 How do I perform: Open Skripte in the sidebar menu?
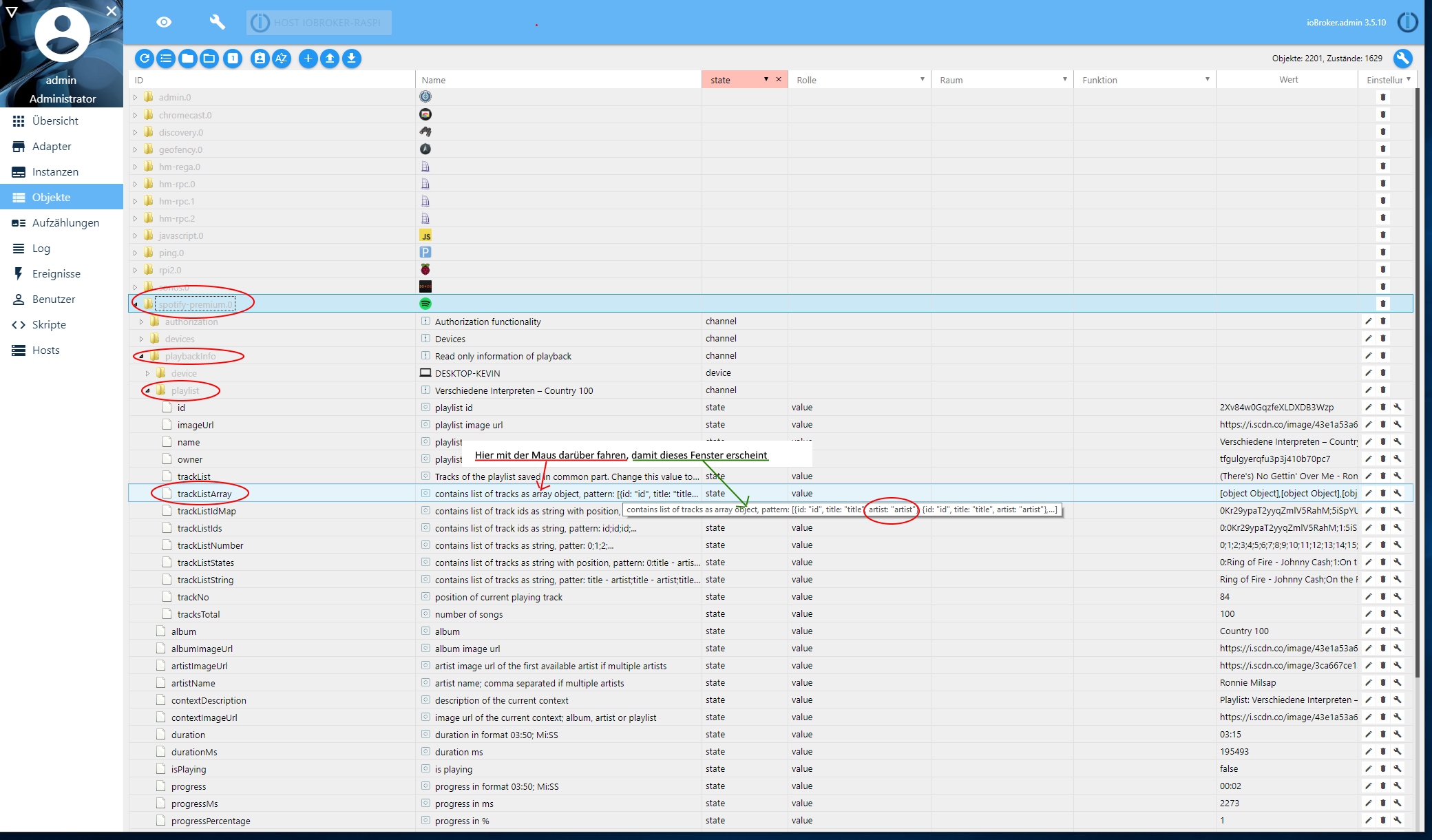(x=49, y=325)
